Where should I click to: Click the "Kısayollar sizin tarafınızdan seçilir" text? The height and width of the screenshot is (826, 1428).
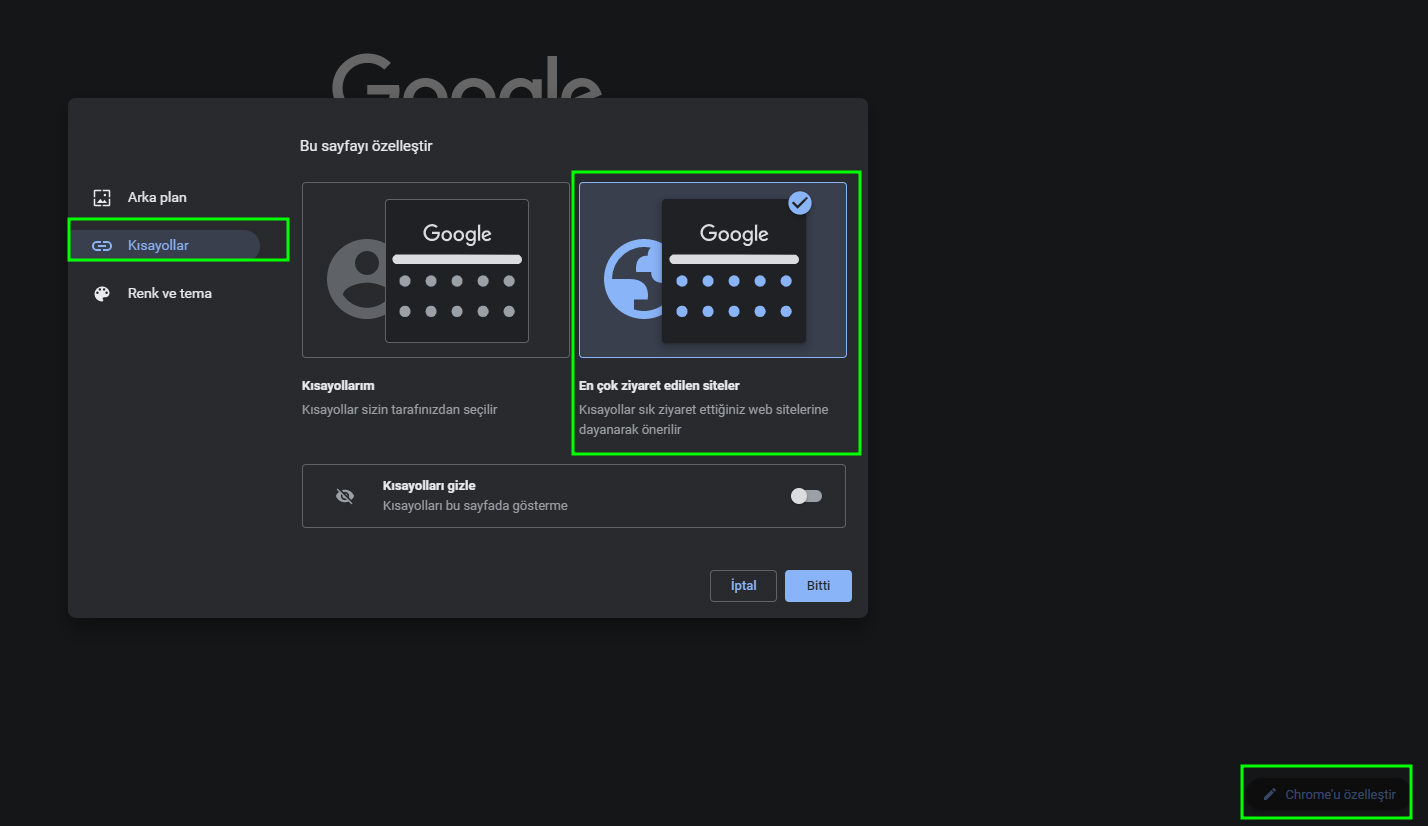tap(400, 409)
